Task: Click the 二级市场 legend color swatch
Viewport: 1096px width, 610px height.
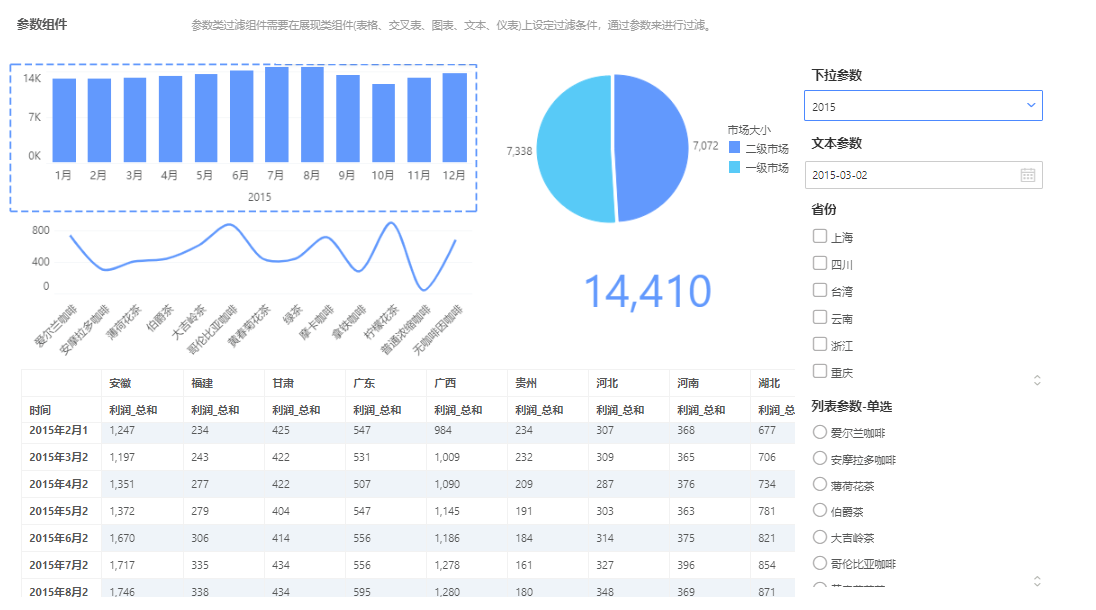Action: 735,148
